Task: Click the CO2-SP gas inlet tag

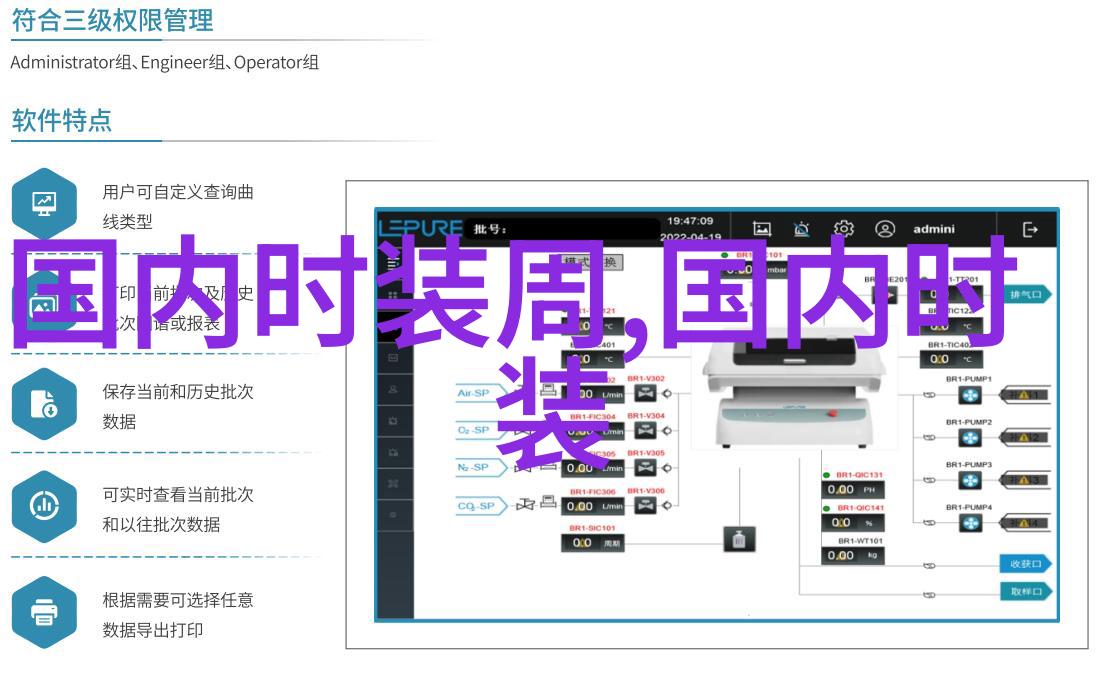Action: tap(480, 506)
